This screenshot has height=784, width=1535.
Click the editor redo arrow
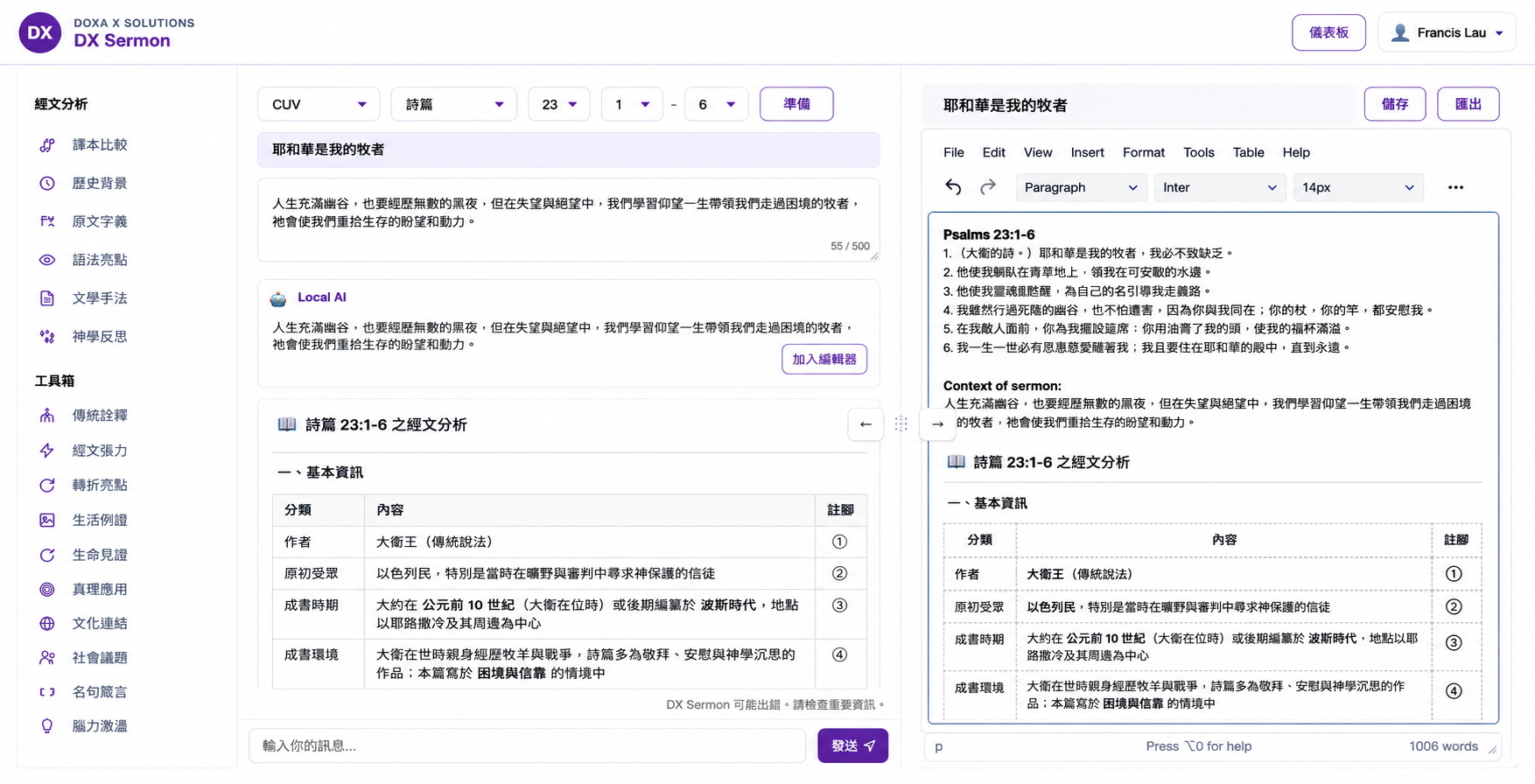point(988,187)
